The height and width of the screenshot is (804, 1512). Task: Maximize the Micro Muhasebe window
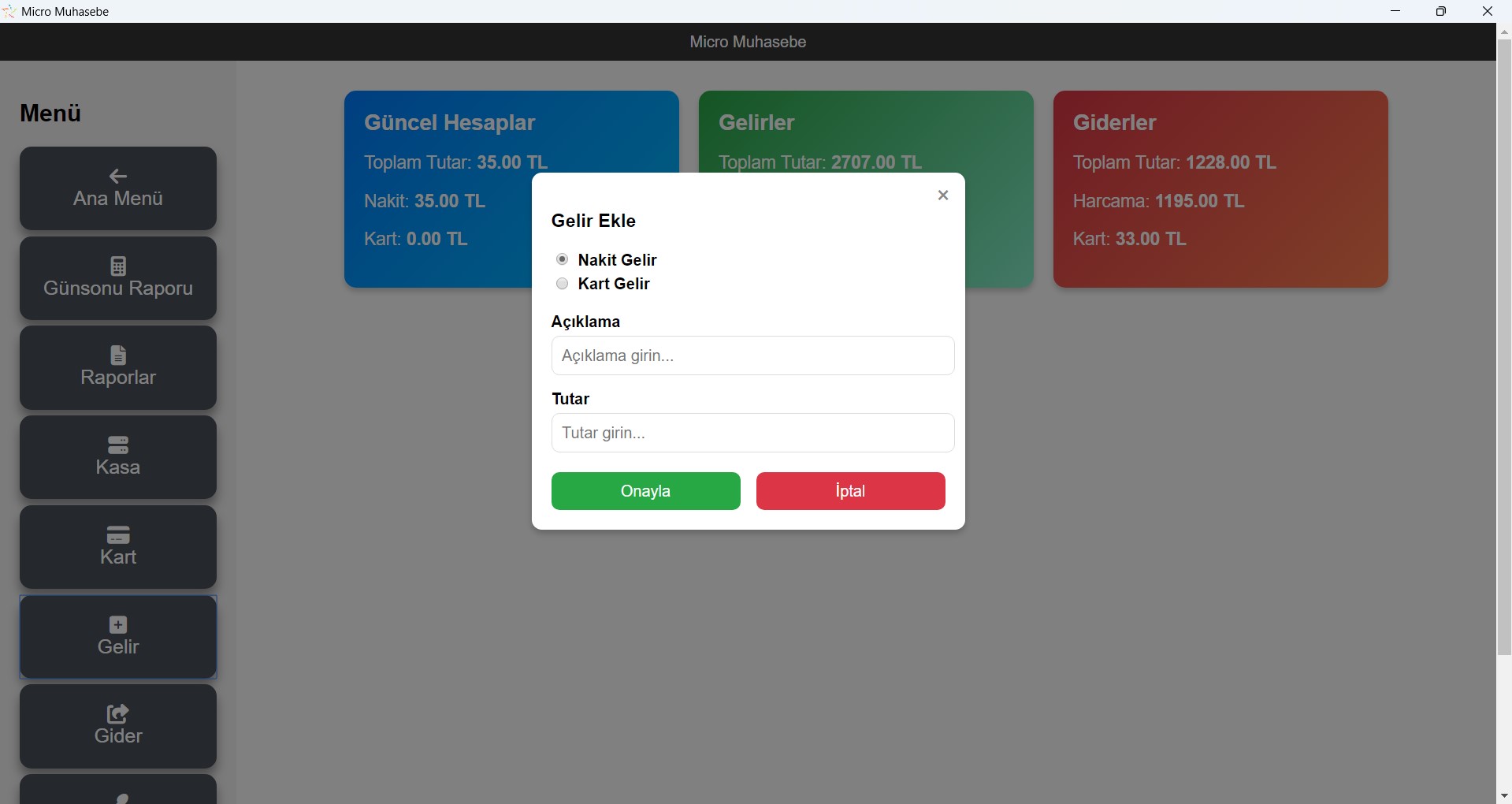click(x=1441, y=11)
